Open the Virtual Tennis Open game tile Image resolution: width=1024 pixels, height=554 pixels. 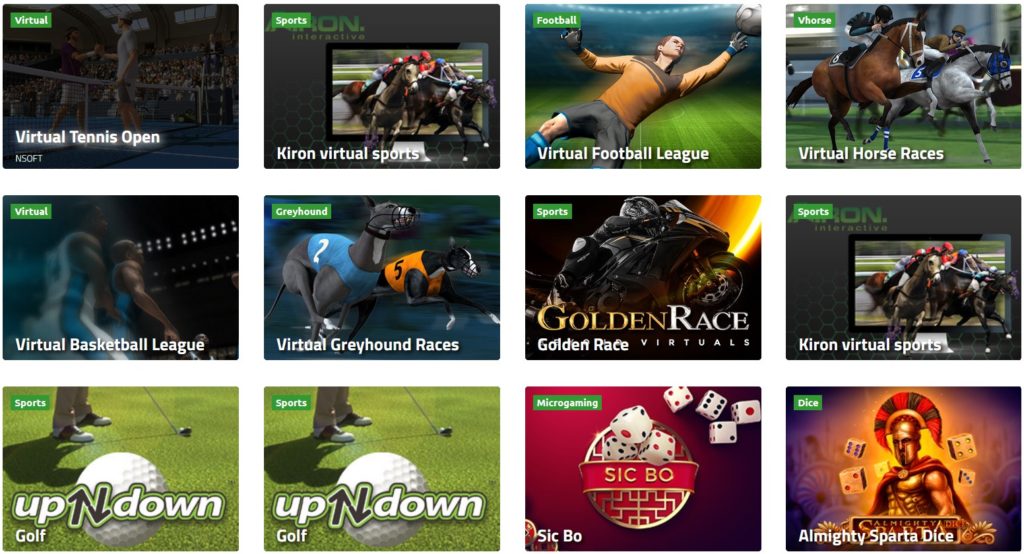121,86
